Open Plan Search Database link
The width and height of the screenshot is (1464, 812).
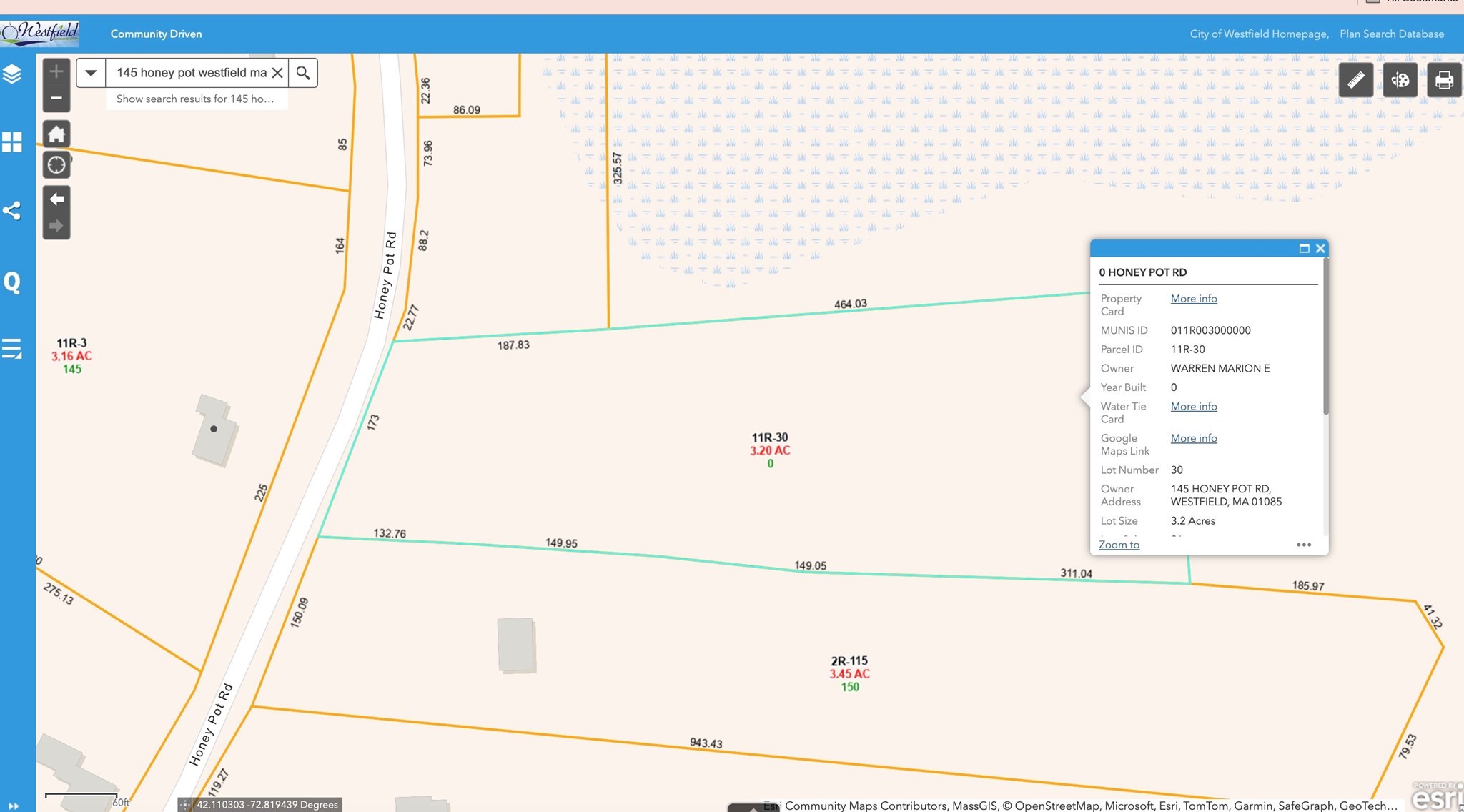click(x=1391, y=34)
